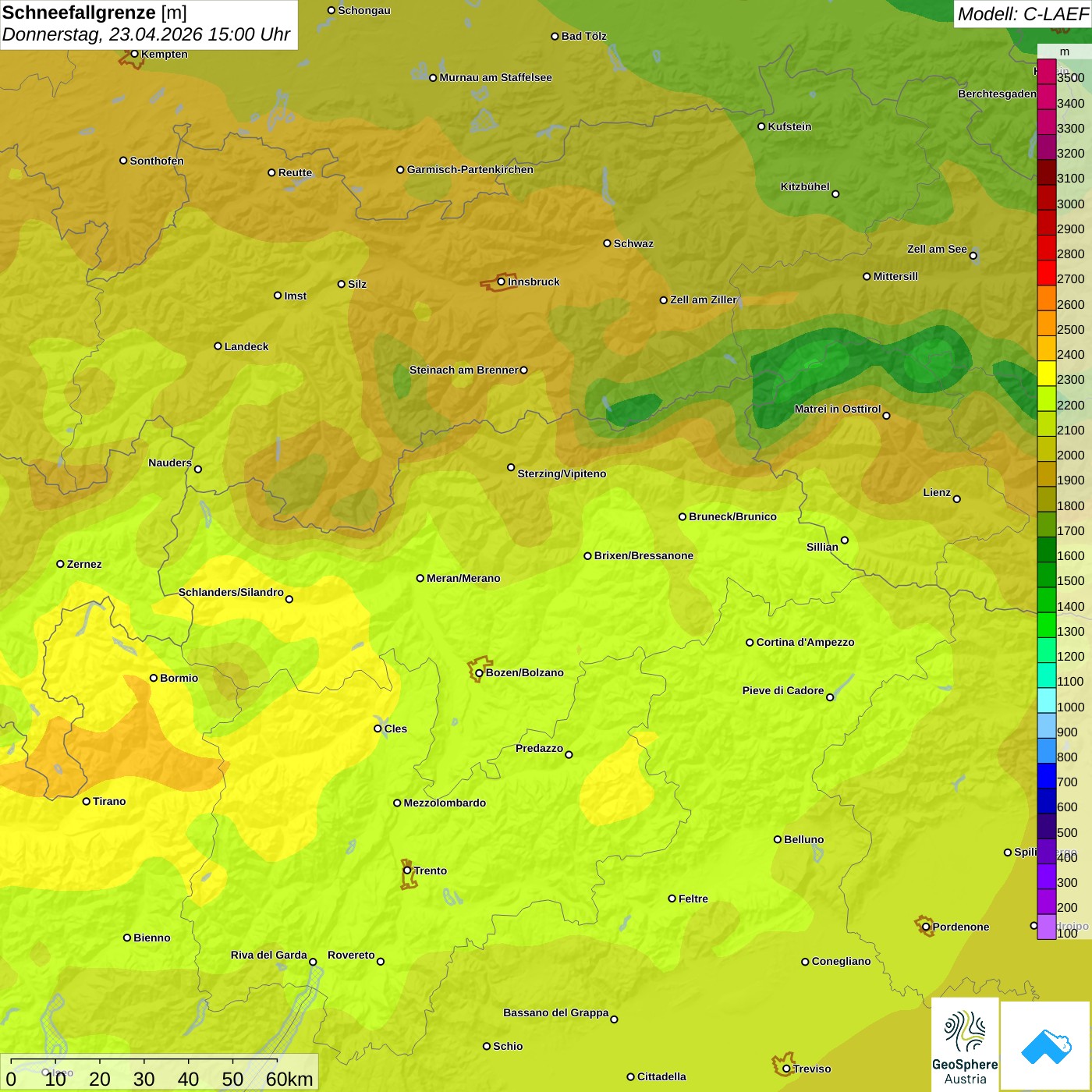Select the Bad Tölz marker dot
This screenshot has width=1092, height=1092.
[555, 36]
